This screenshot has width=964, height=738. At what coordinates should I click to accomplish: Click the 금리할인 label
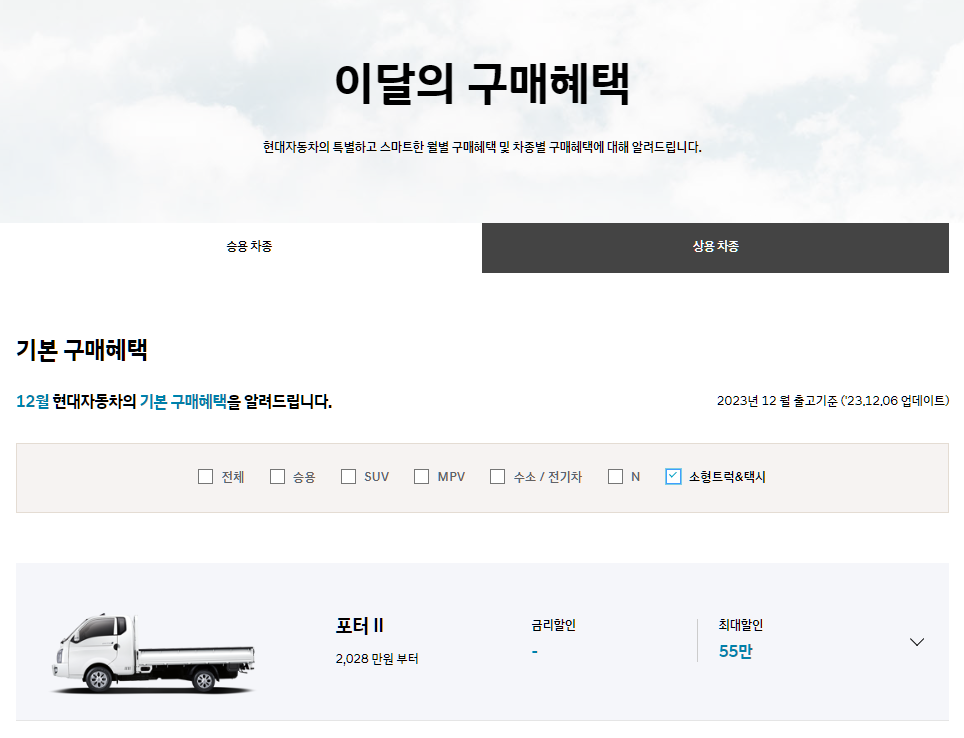click(x=553, y=625)
